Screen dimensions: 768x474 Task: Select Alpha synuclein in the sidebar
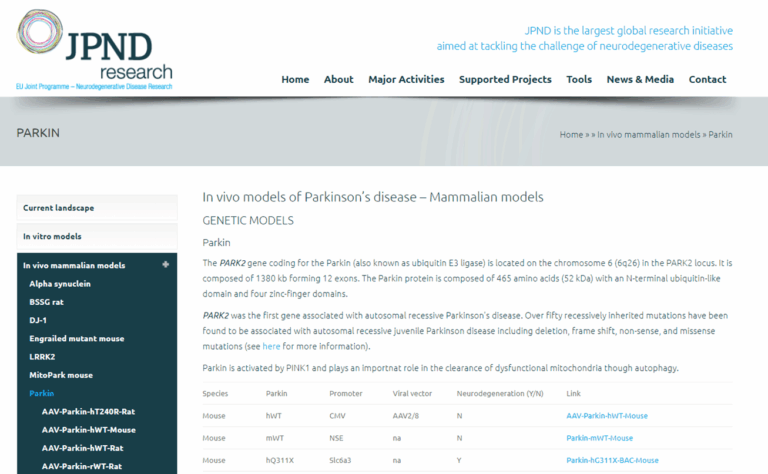(60, 284)
